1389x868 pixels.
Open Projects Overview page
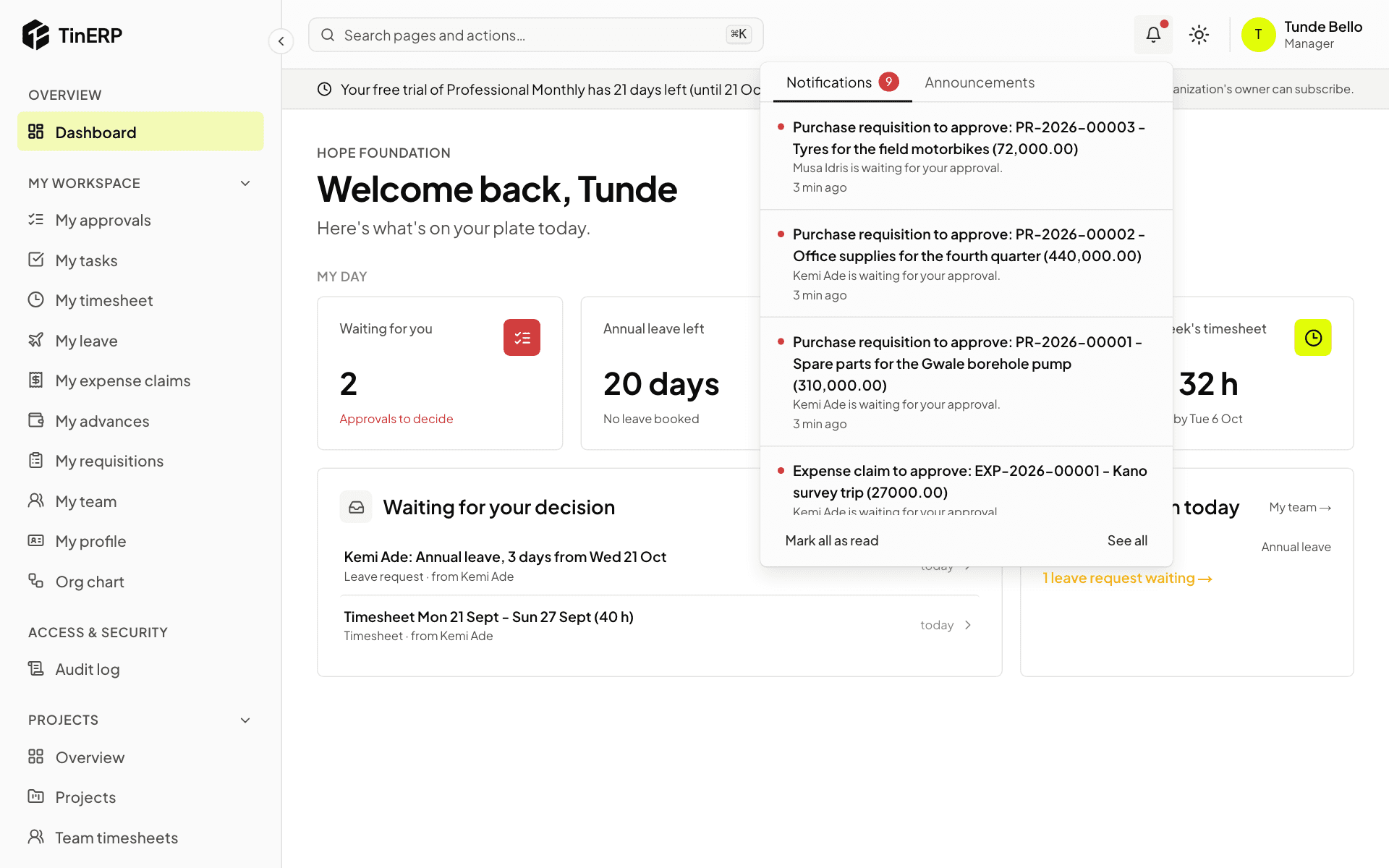[x=140, y=757]
